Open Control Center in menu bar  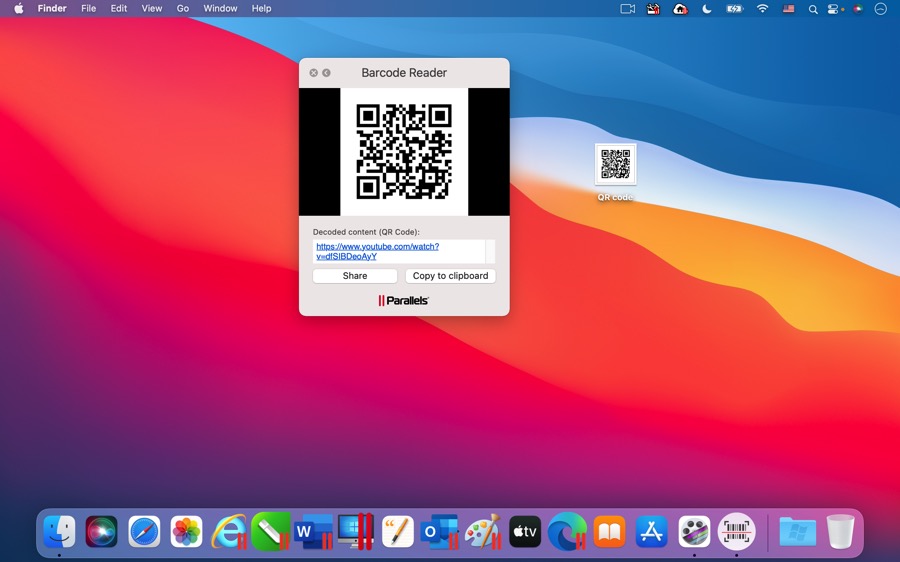(833, 9)
